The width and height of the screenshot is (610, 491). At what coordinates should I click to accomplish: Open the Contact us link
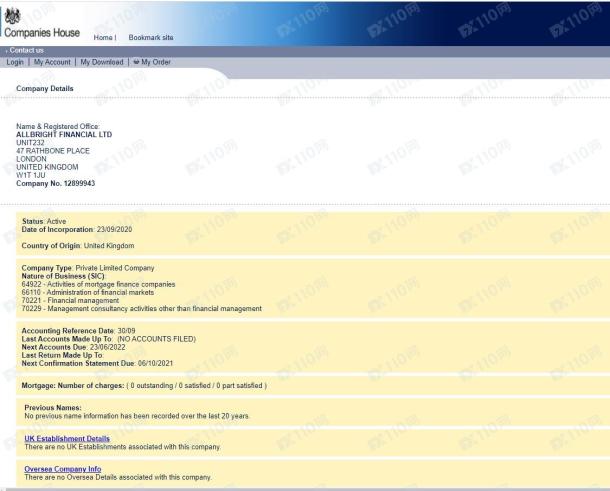[x=26, y=50]
